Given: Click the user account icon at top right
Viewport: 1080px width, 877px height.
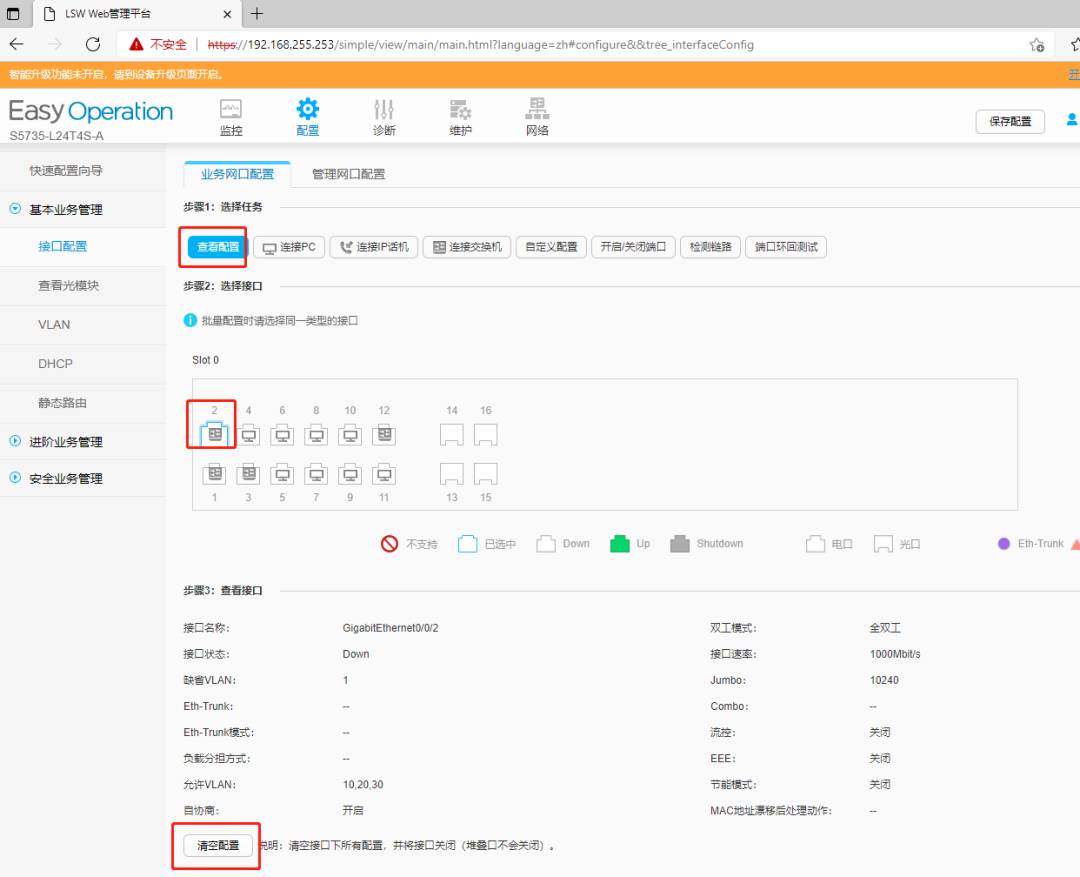Looking at the screenshot, I should [1072, 120].
